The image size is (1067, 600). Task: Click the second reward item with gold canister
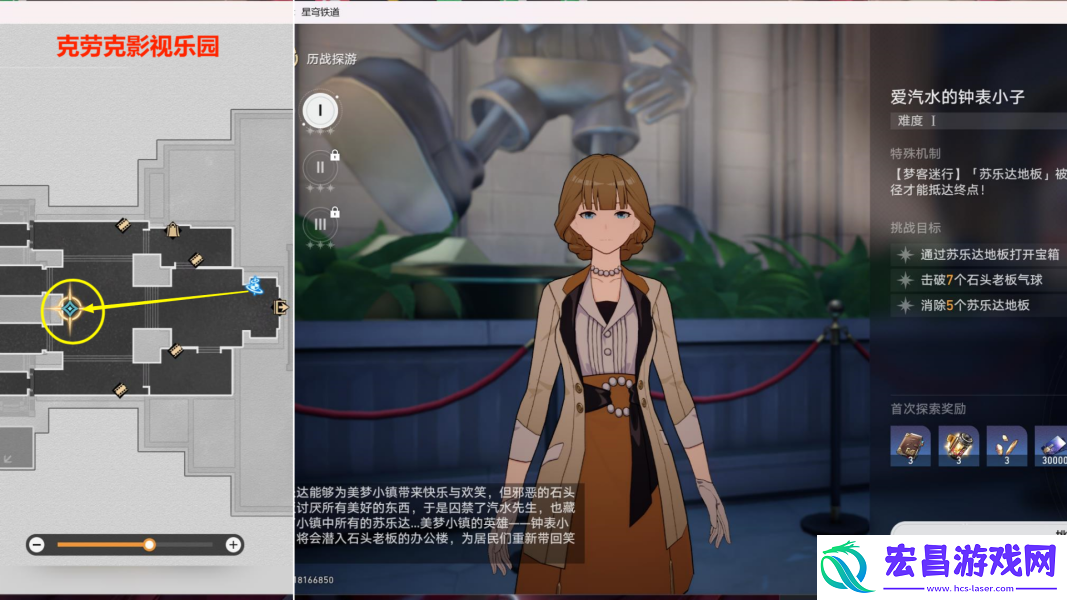[958, 446]
